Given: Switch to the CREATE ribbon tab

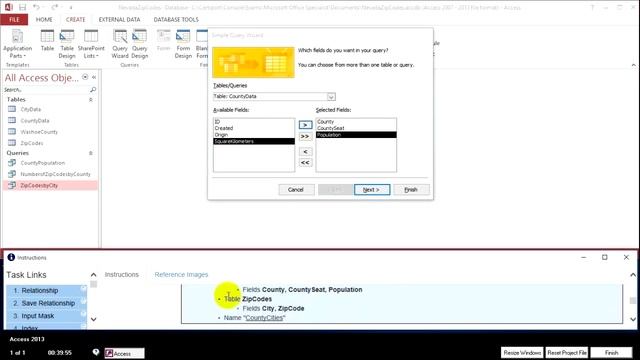Looking at the screenshot, I should pos(76,20).
